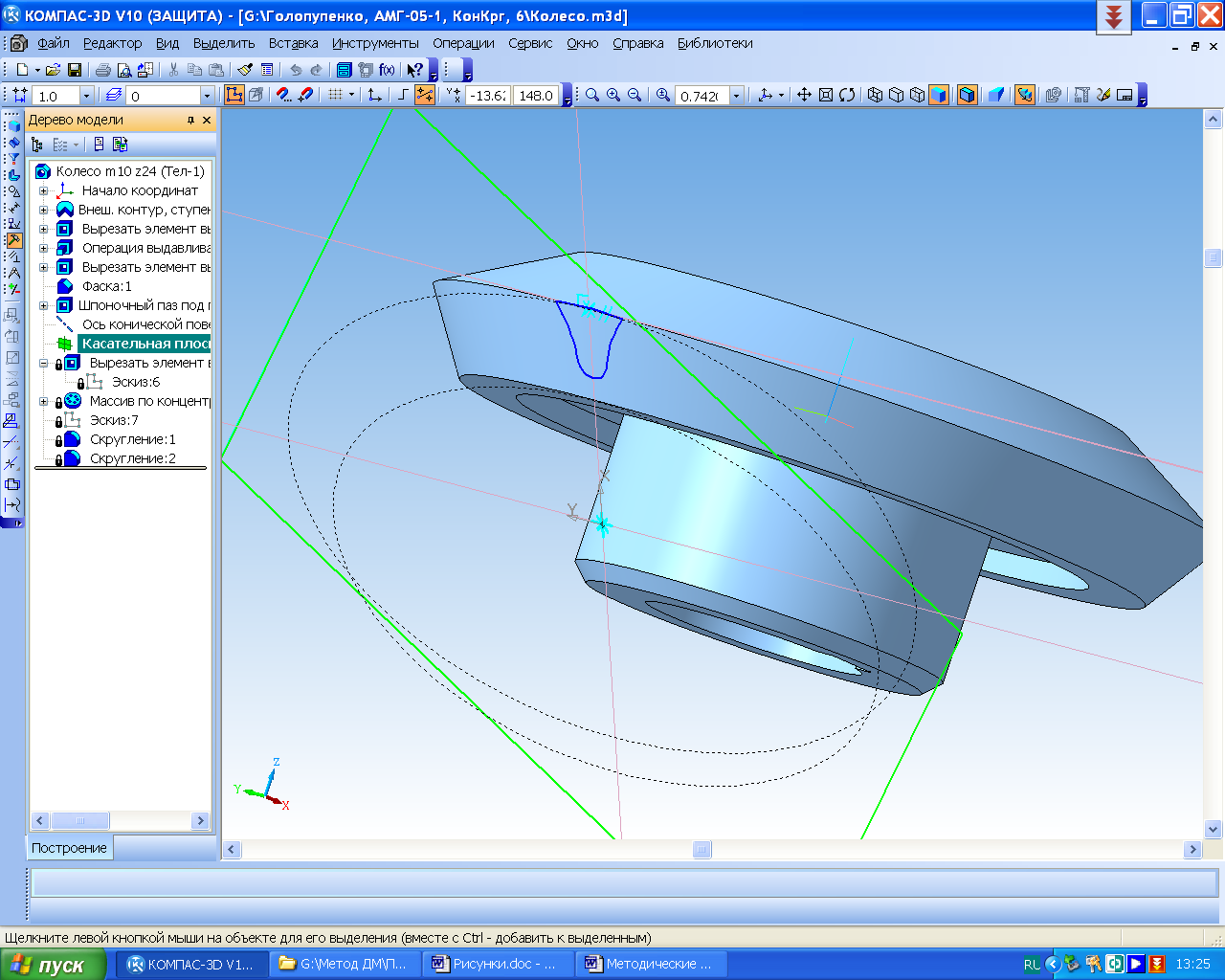Select Фаска:1 in the model tree
Image resolution: width=1225 pixels, height=980 pixels.
(107, 286)
